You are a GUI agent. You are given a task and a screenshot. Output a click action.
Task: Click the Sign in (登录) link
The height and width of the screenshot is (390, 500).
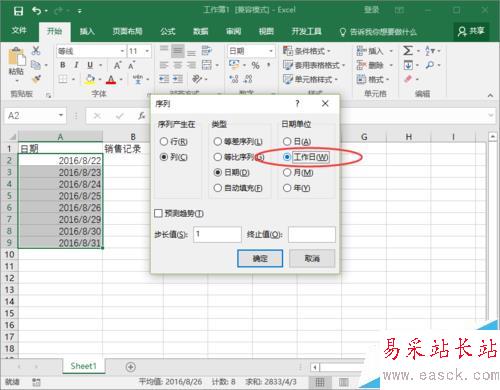tap(372, 10)
